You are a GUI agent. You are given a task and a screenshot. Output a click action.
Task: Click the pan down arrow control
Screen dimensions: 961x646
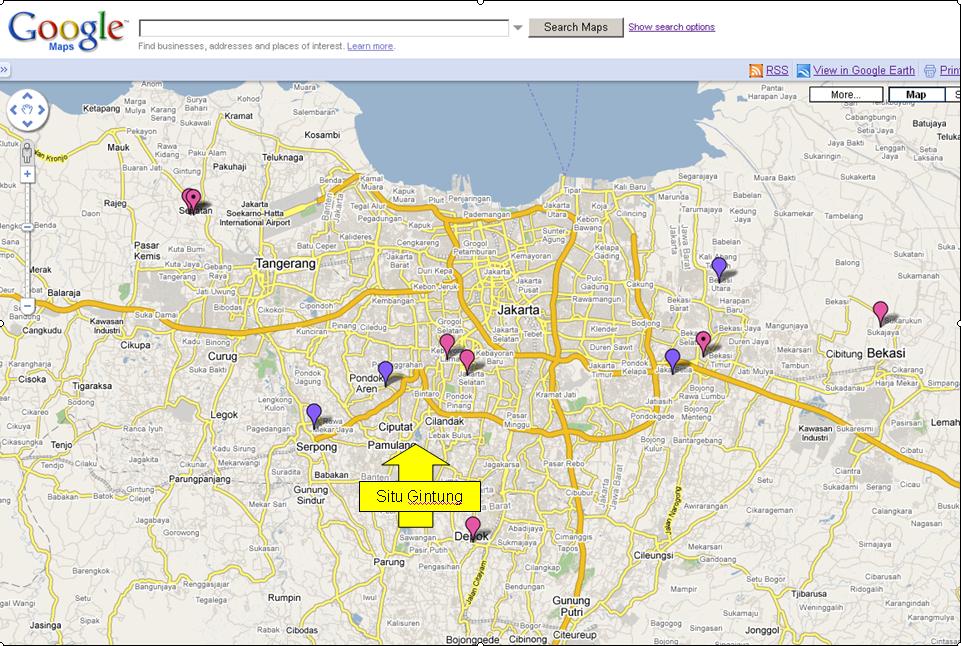(28, 125)
